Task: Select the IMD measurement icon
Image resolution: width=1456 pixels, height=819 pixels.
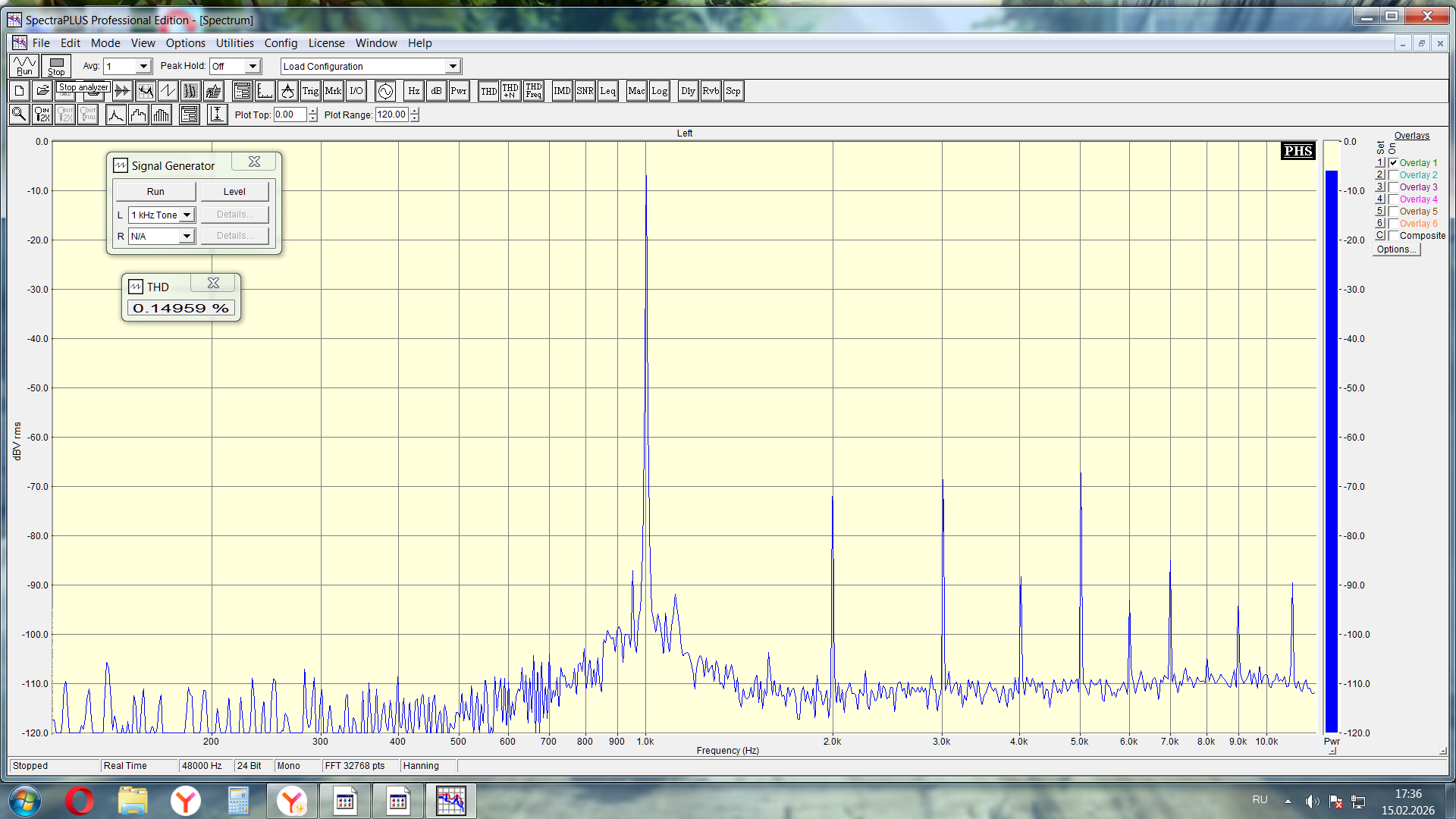Action: [x=562, y=91]
